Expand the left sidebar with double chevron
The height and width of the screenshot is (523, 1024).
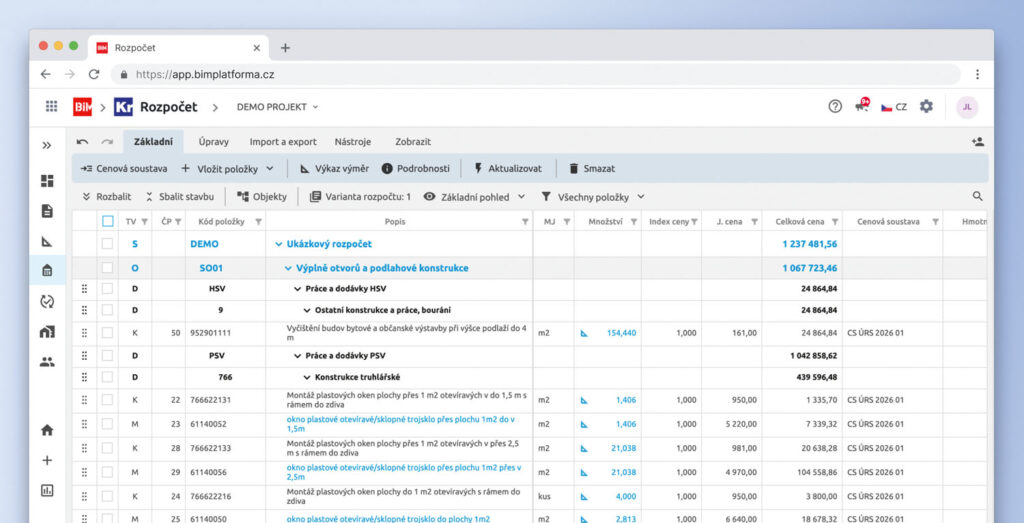(x=47, y=145)
